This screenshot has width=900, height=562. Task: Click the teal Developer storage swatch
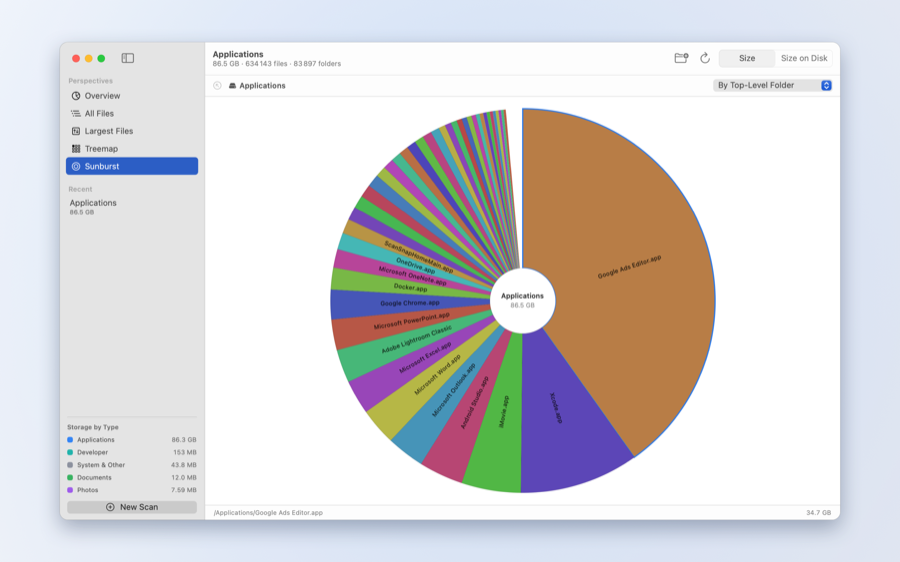click(x=70, y=452)
